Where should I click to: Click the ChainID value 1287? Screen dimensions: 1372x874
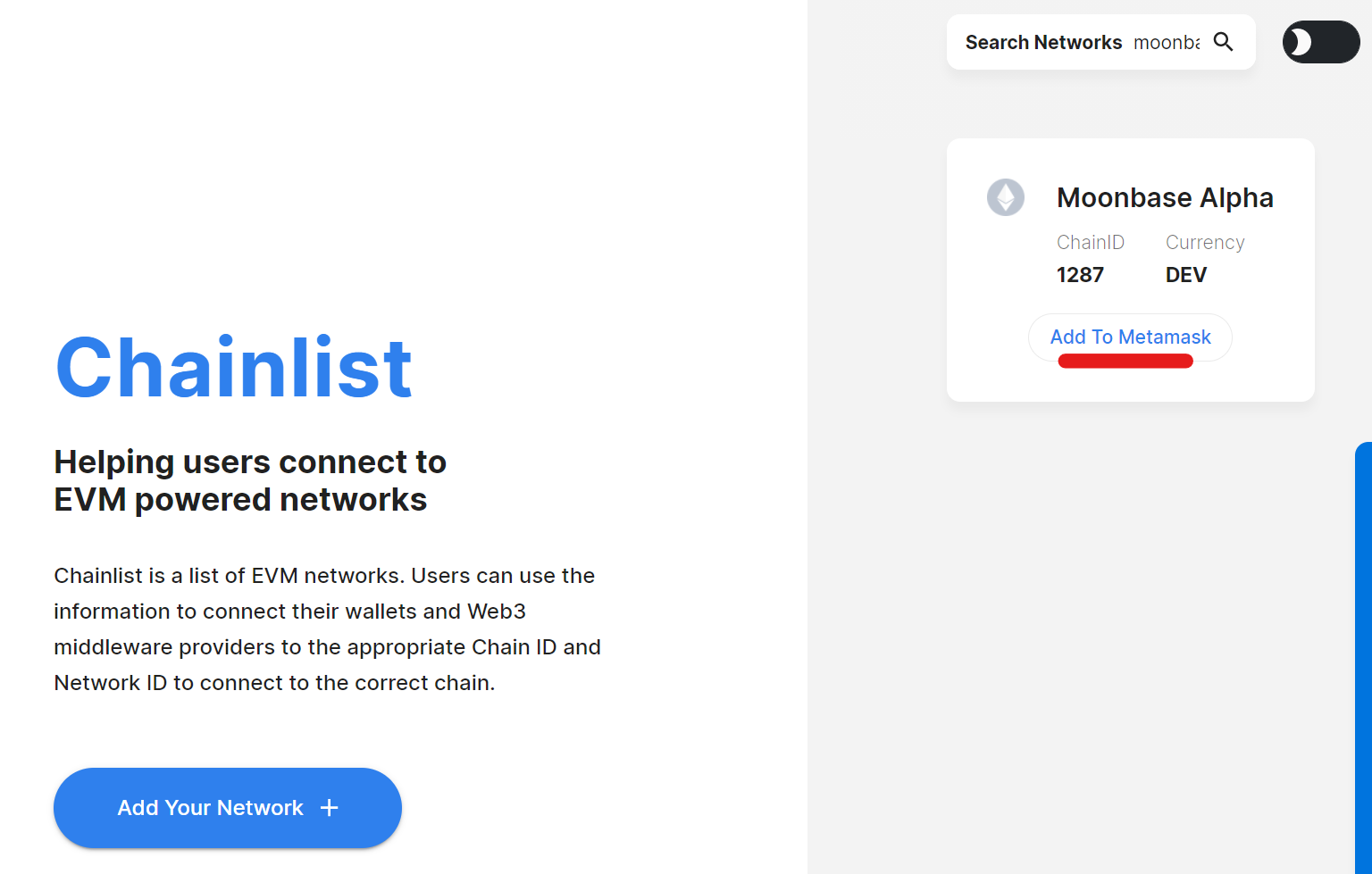tap(1080, 275)
